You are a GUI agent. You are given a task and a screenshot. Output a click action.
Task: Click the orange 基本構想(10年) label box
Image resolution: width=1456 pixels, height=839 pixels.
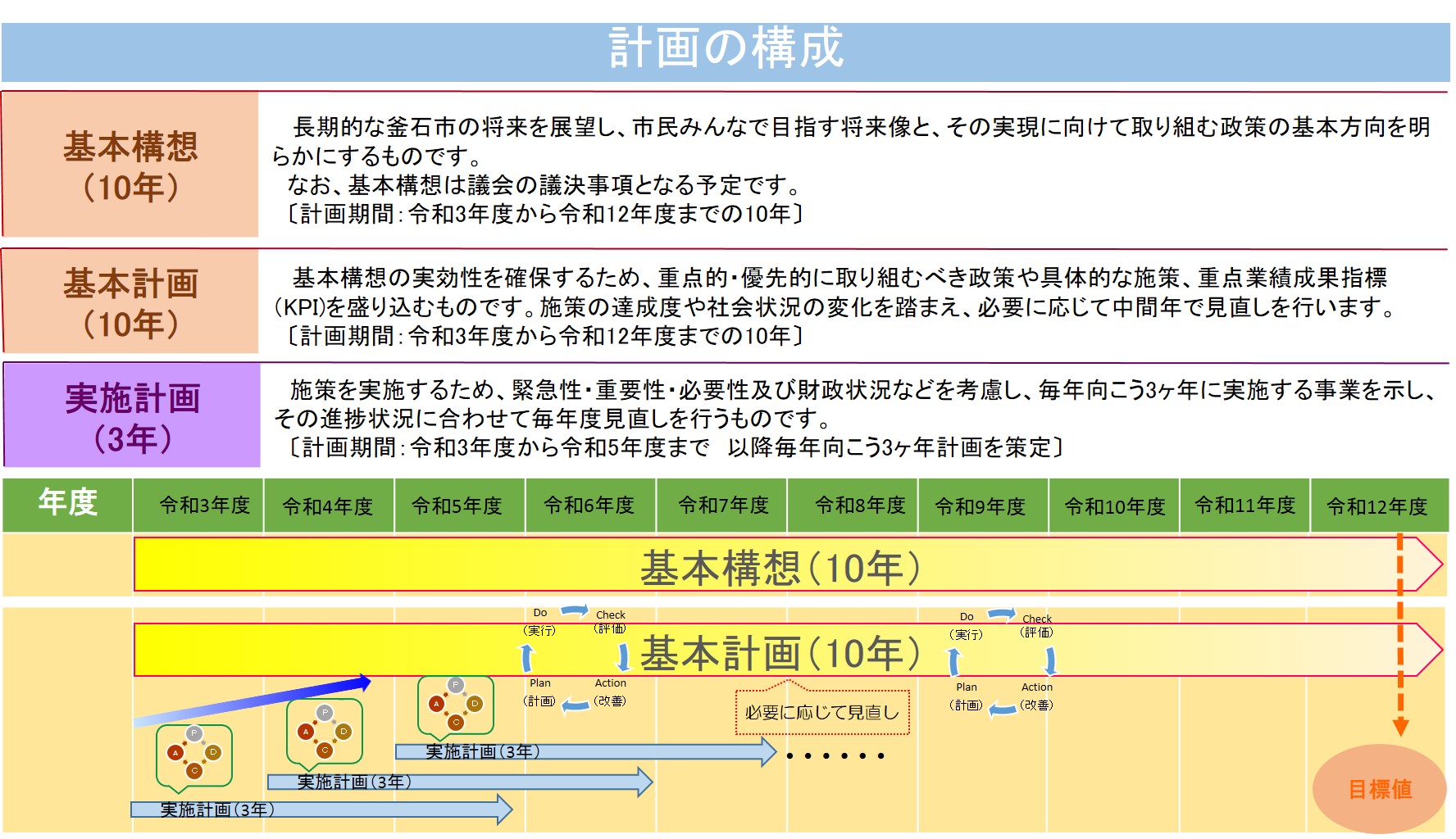(x=130, y=166)
